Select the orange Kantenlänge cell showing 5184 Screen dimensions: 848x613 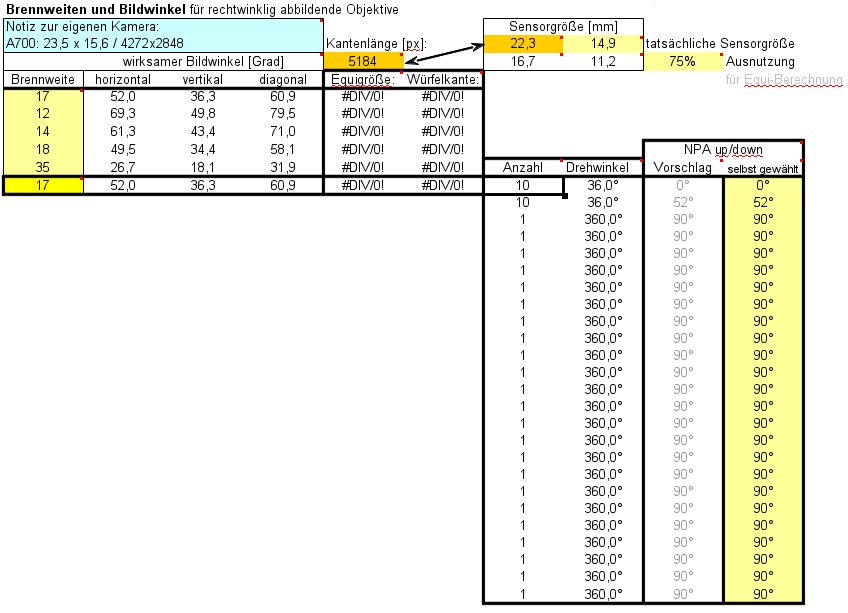click(x=363, y=61)
